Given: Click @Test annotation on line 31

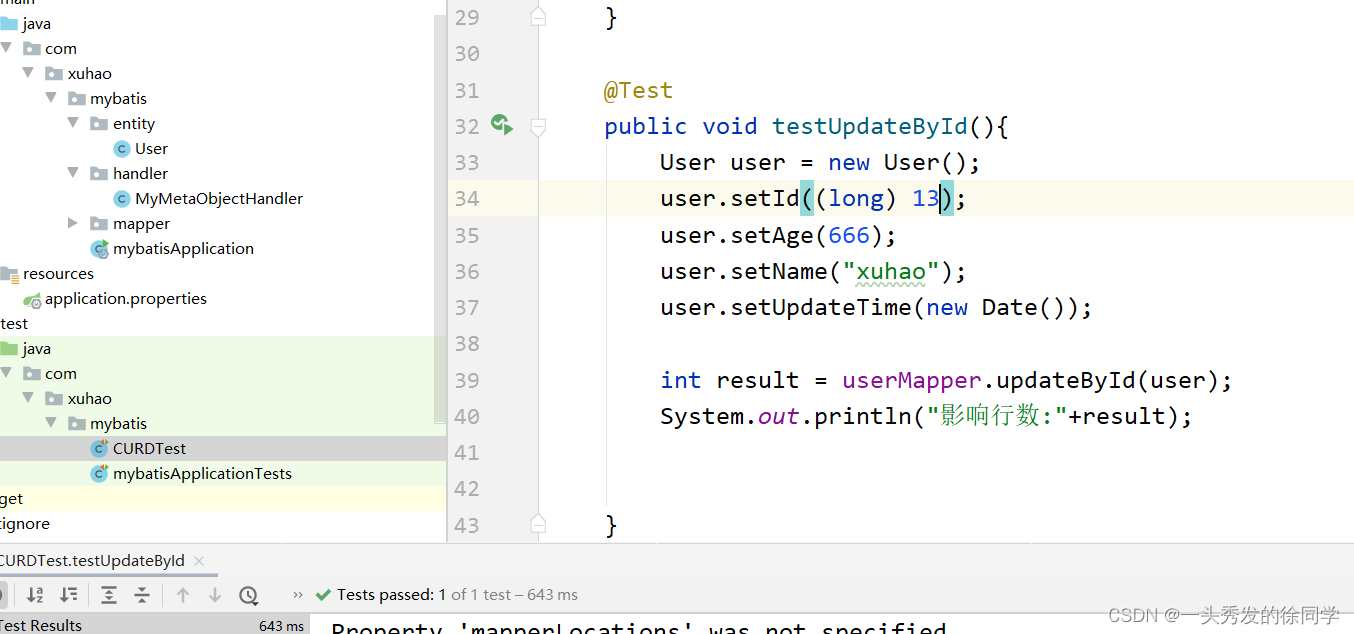Looking at the screenshot, I should pyautogui.click(x=638, y=90).
